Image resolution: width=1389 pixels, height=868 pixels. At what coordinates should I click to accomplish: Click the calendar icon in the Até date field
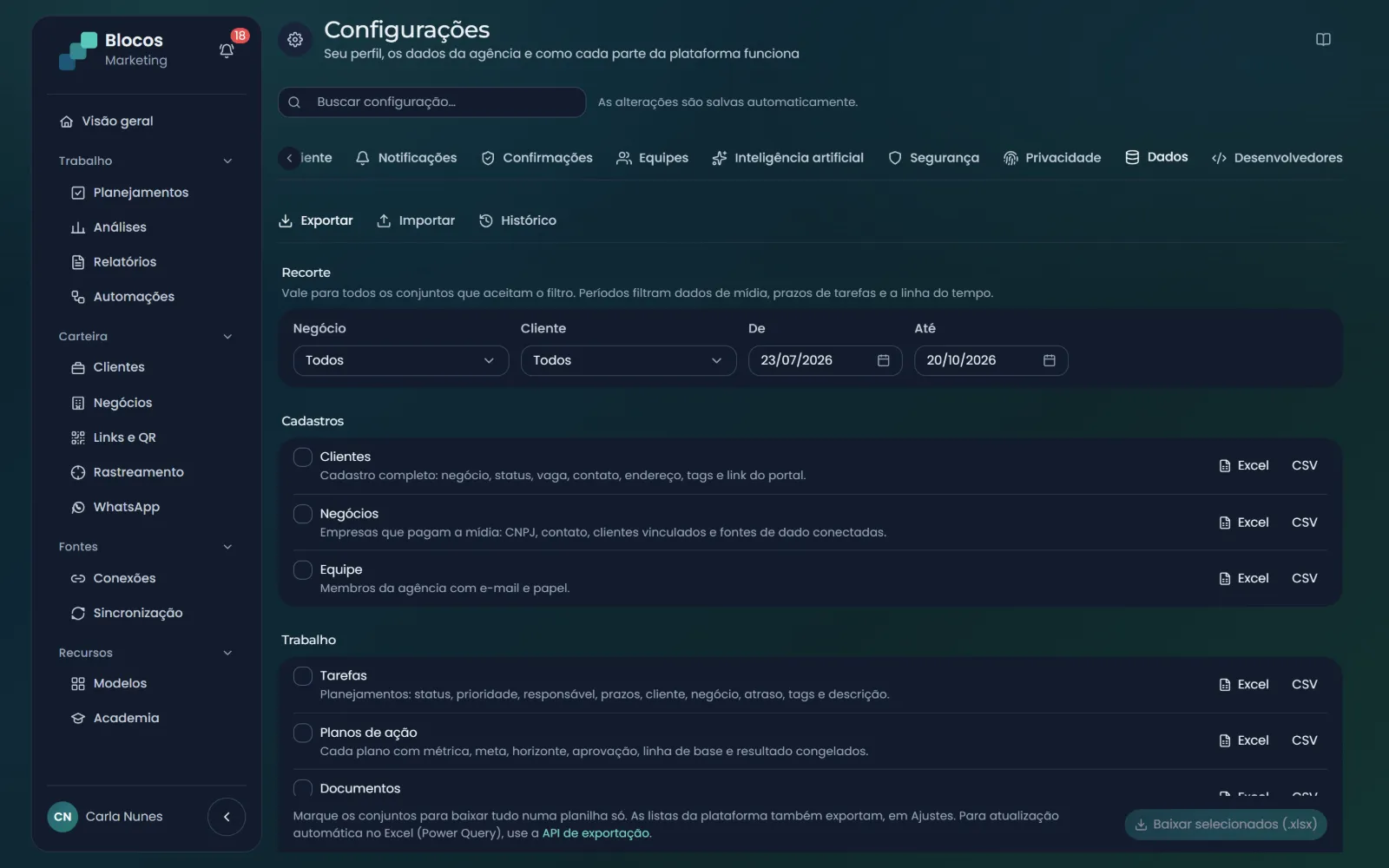coord(1049,360)
